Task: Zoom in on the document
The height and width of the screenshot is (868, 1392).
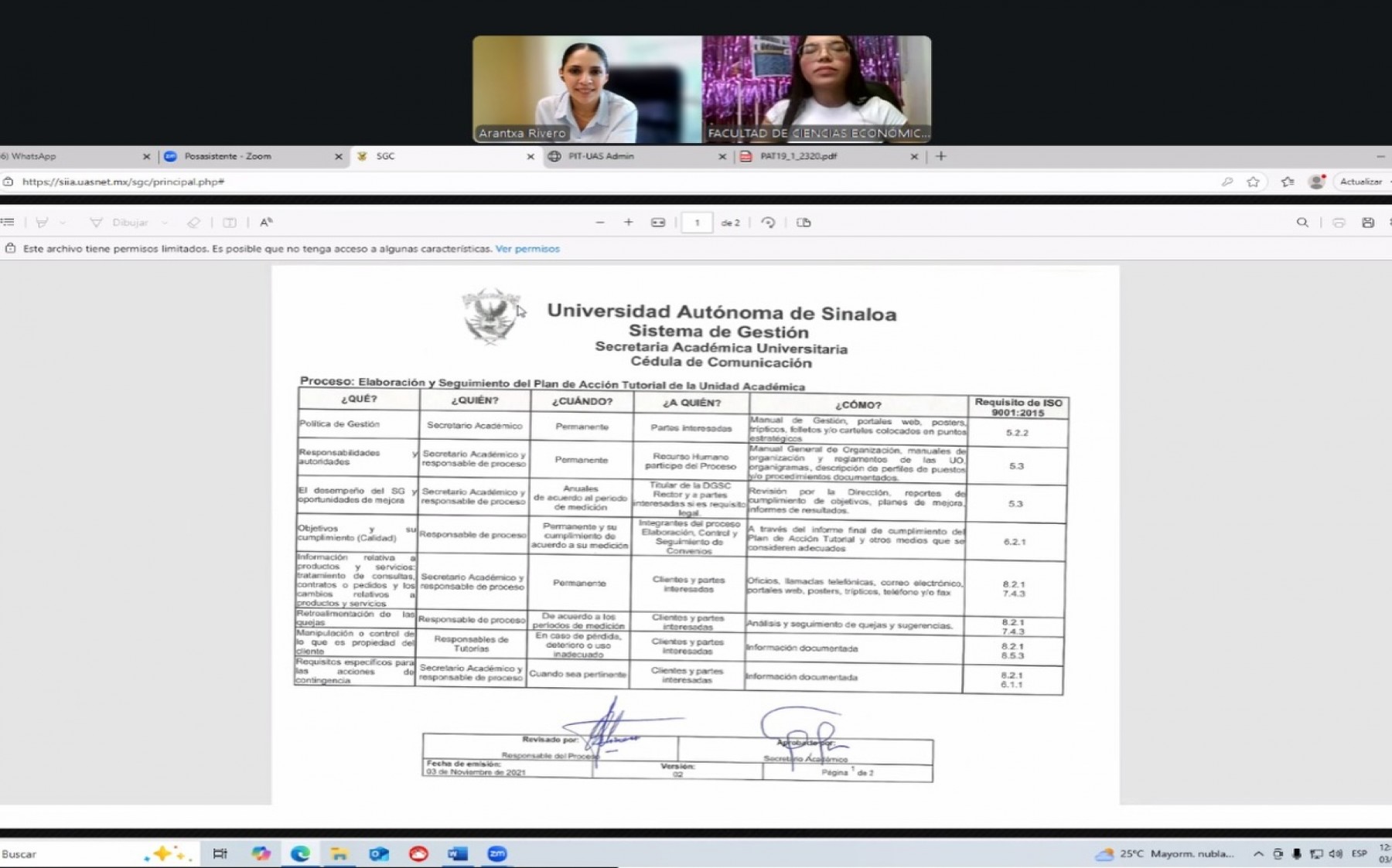Action: pyautogui.click(x=629, y=223)
